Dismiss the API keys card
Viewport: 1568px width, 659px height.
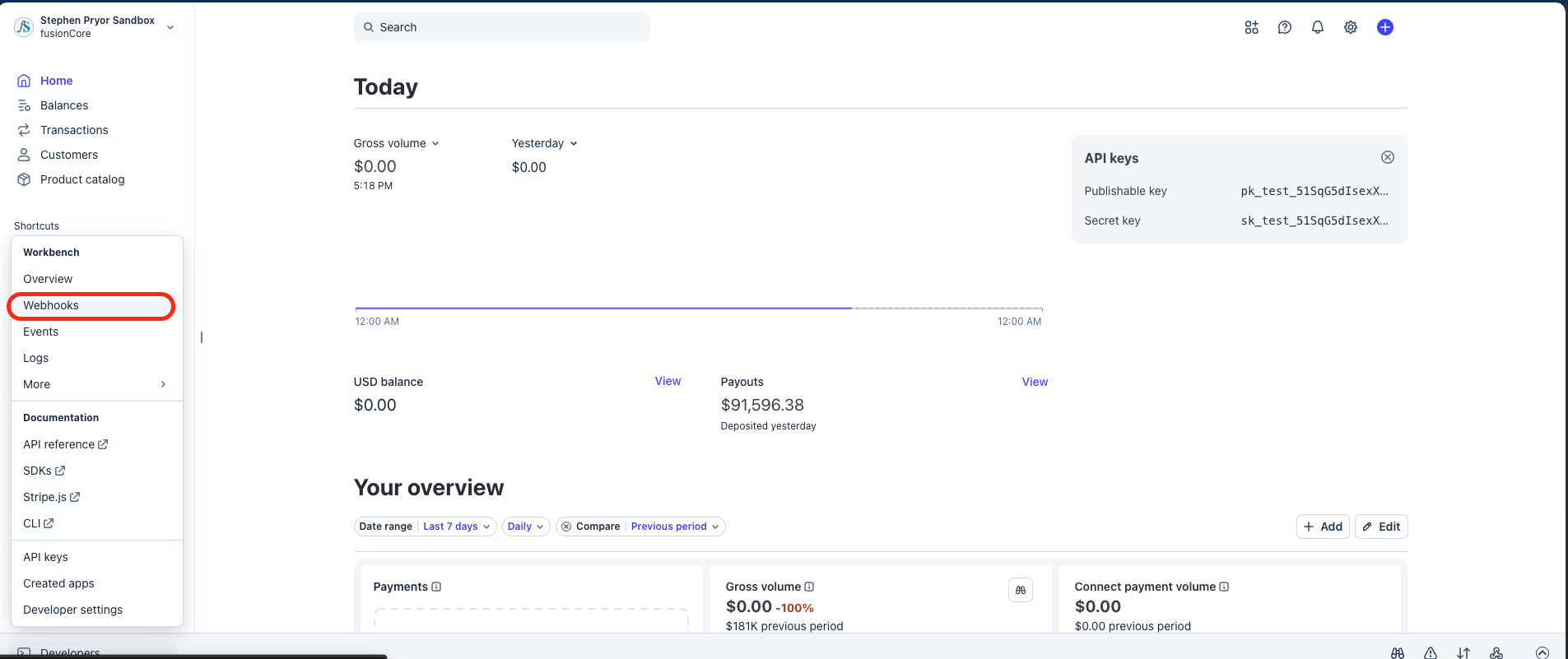click(1387, 157)
